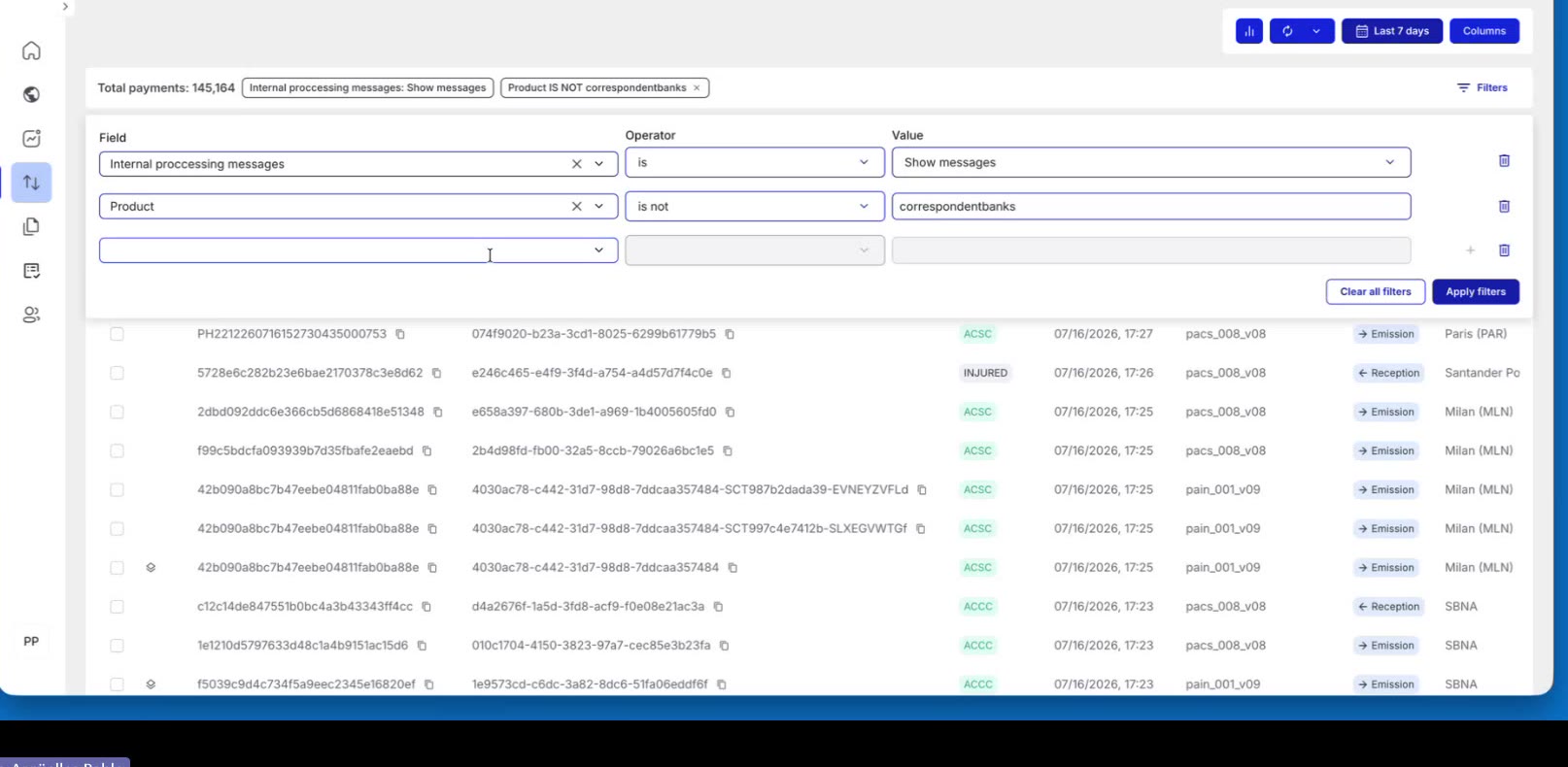
Task: Delete the Internal proccessing messages filter row
Action: 1504,161
